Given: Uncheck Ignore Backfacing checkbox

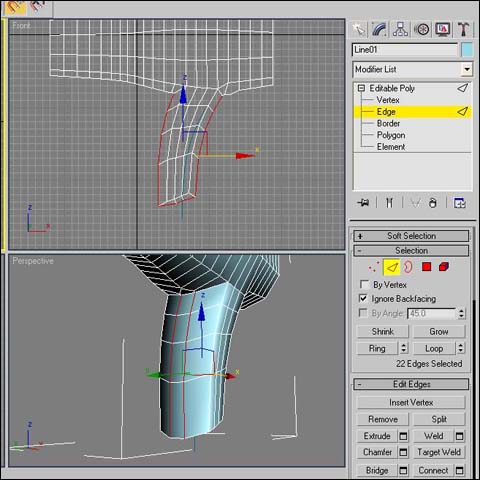Looking at the screenshot, I should click(363, 298).
